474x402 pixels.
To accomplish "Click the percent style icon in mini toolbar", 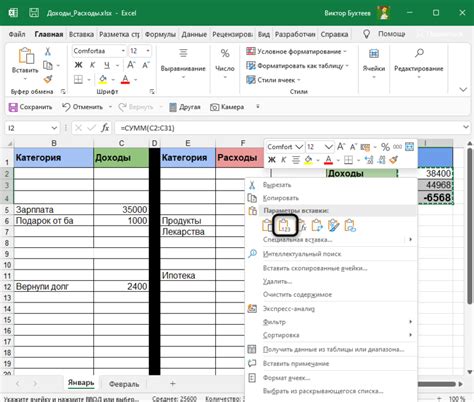I will click(x=385, y=147).
